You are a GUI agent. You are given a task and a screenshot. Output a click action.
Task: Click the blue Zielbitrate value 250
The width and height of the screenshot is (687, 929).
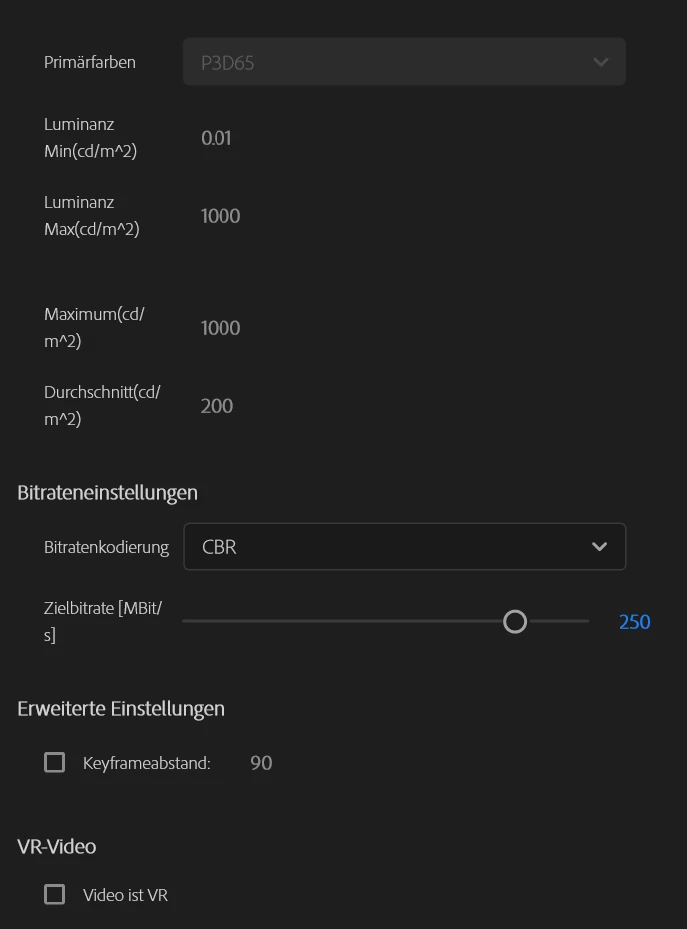[634, 622]
